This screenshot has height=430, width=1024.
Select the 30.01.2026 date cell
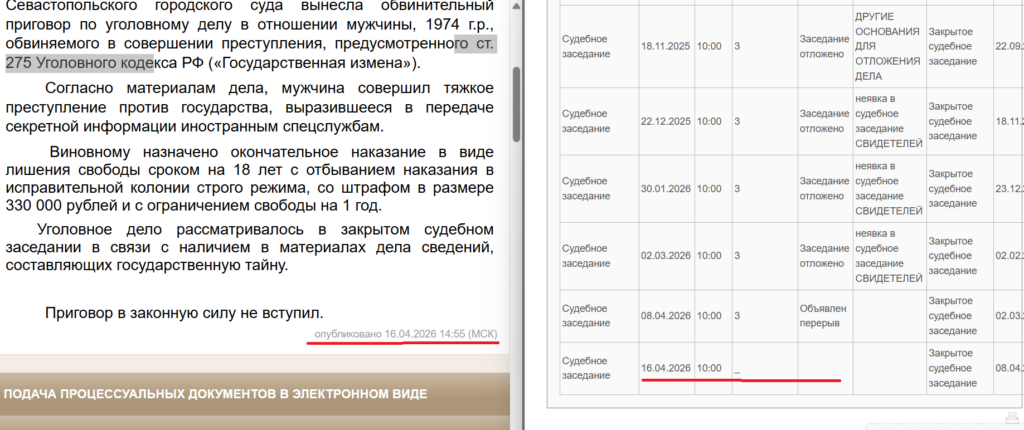(x=667, y=187)
